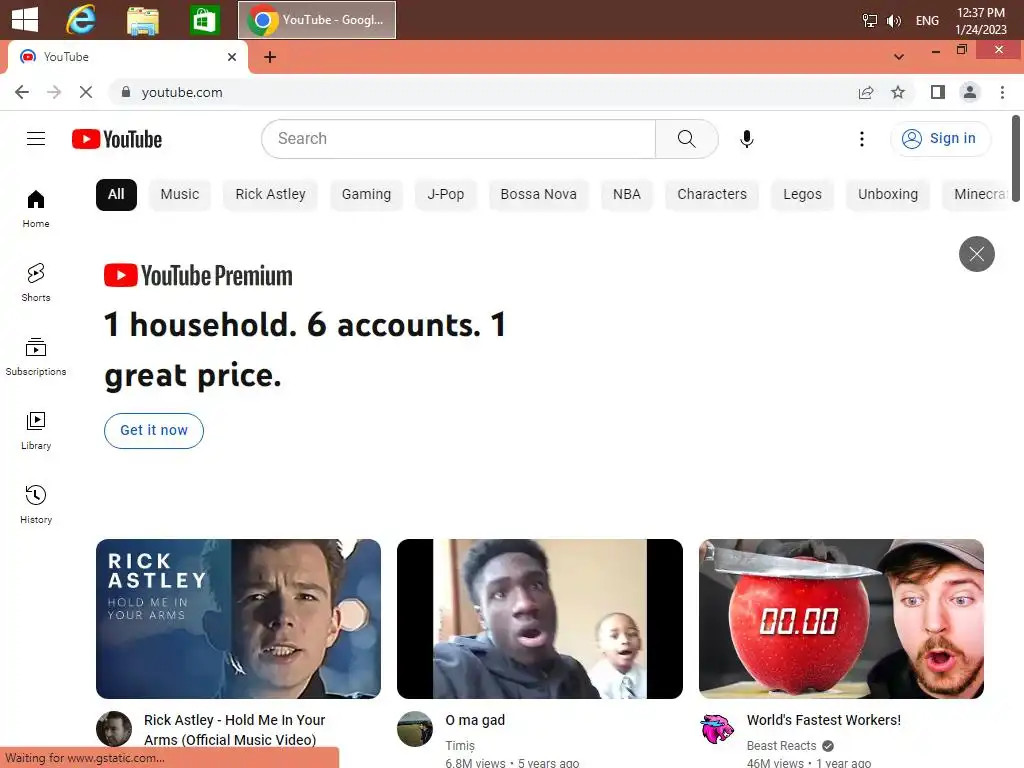
Task: Open Library in the sidebar
Action: 36,431
